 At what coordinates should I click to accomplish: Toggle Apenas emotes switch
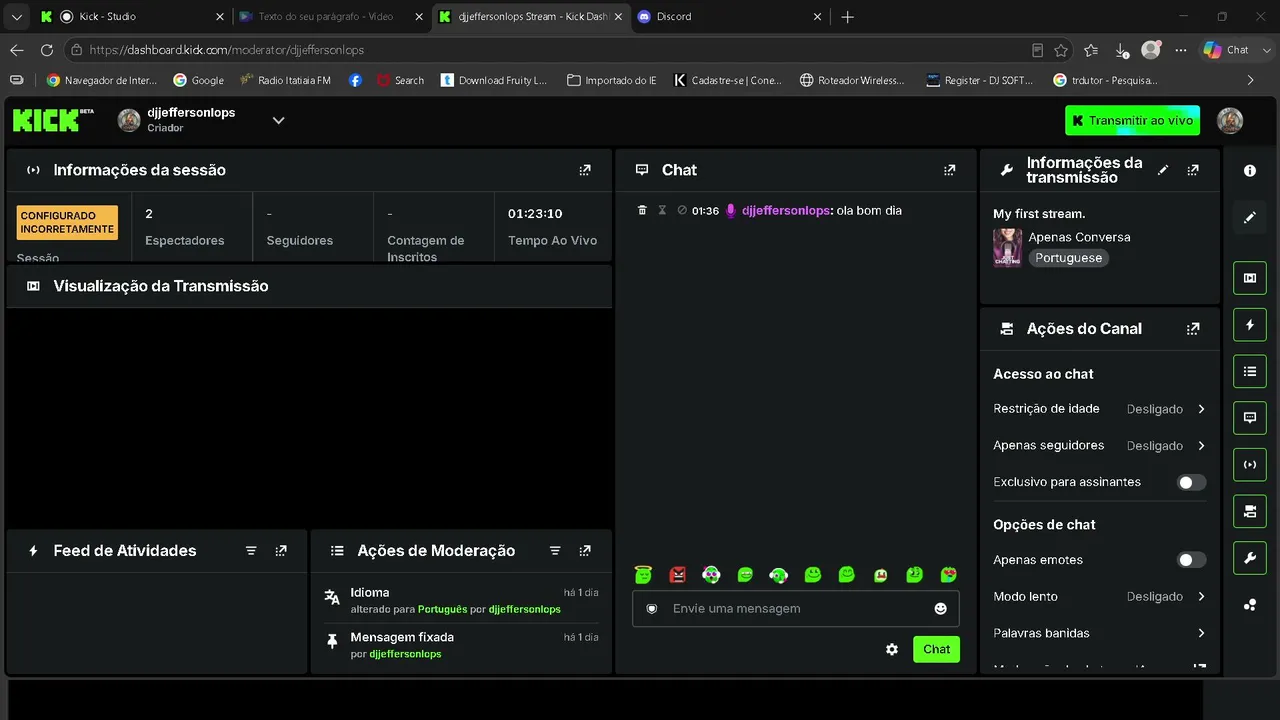1191,560
